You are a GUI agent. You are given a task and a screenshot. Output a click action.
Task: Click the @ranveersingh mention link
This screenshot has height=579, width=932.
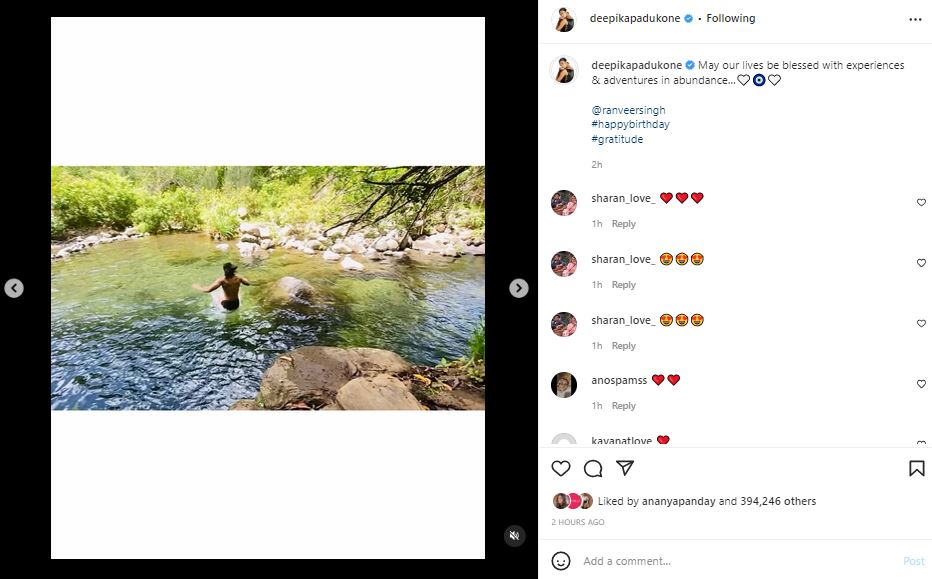tap(628, 110)
